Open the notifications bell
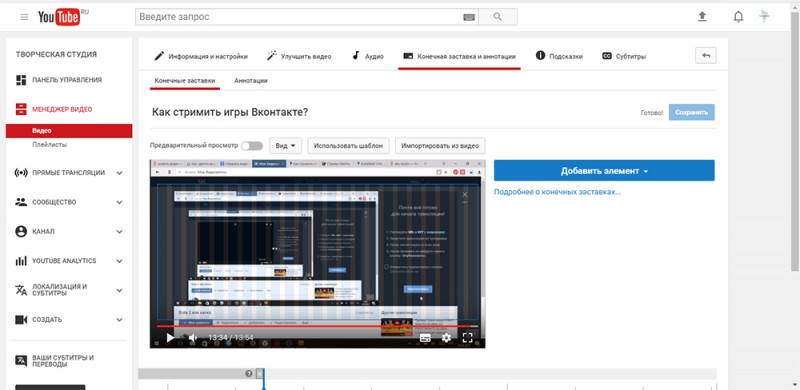Screen dimensions: 800x390 click(738, 17)
